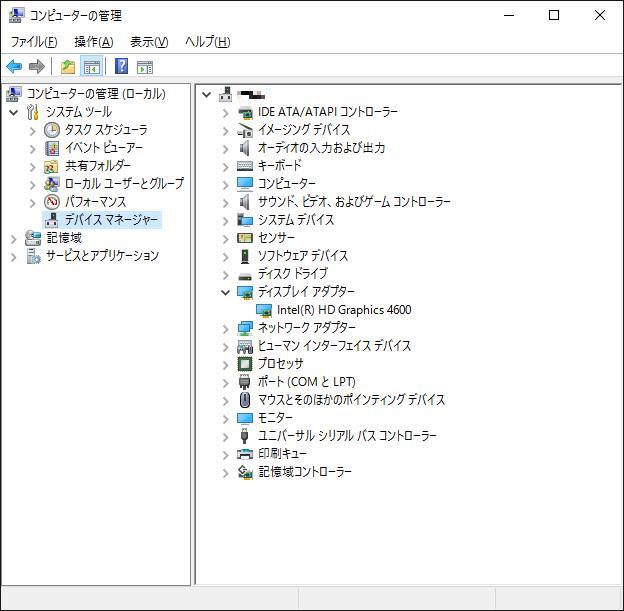Expand the モニター category
The height and width of the screenshot is (611, 624).
point(226,419)
